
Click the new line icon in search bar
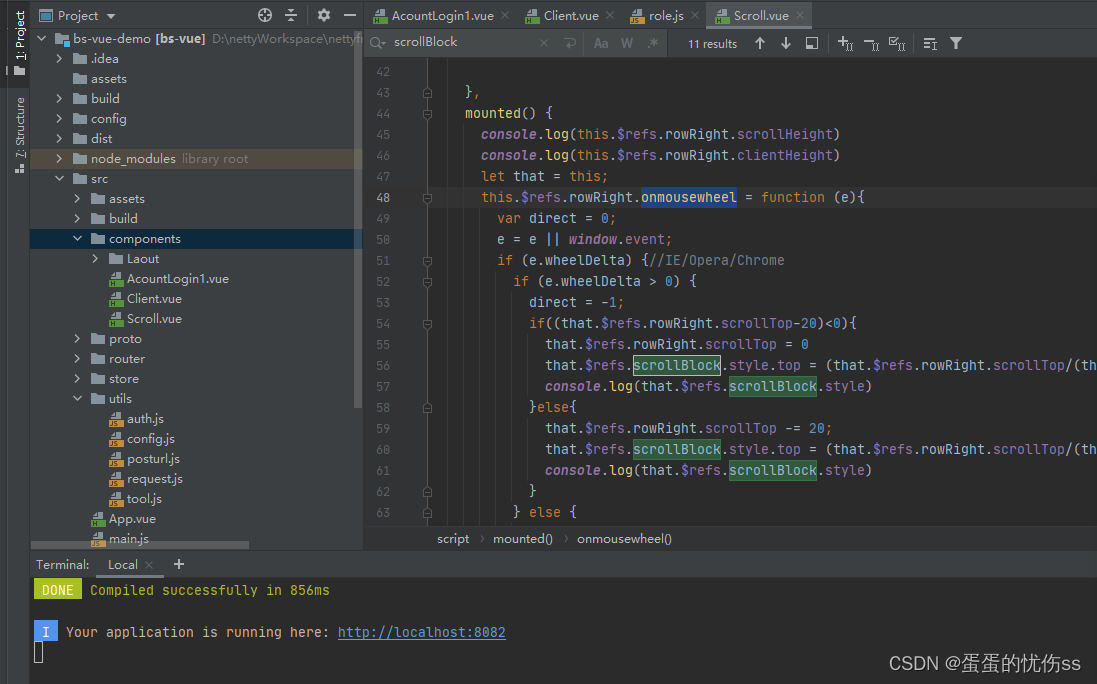coord(570,43)
